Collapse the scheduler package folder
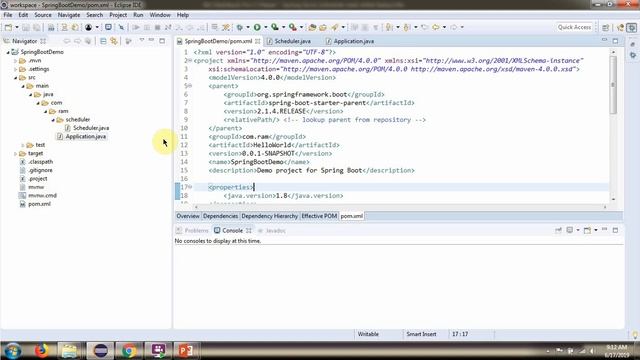Image resolution: width=640 pixels, height=360 pixels. (53, 120)
